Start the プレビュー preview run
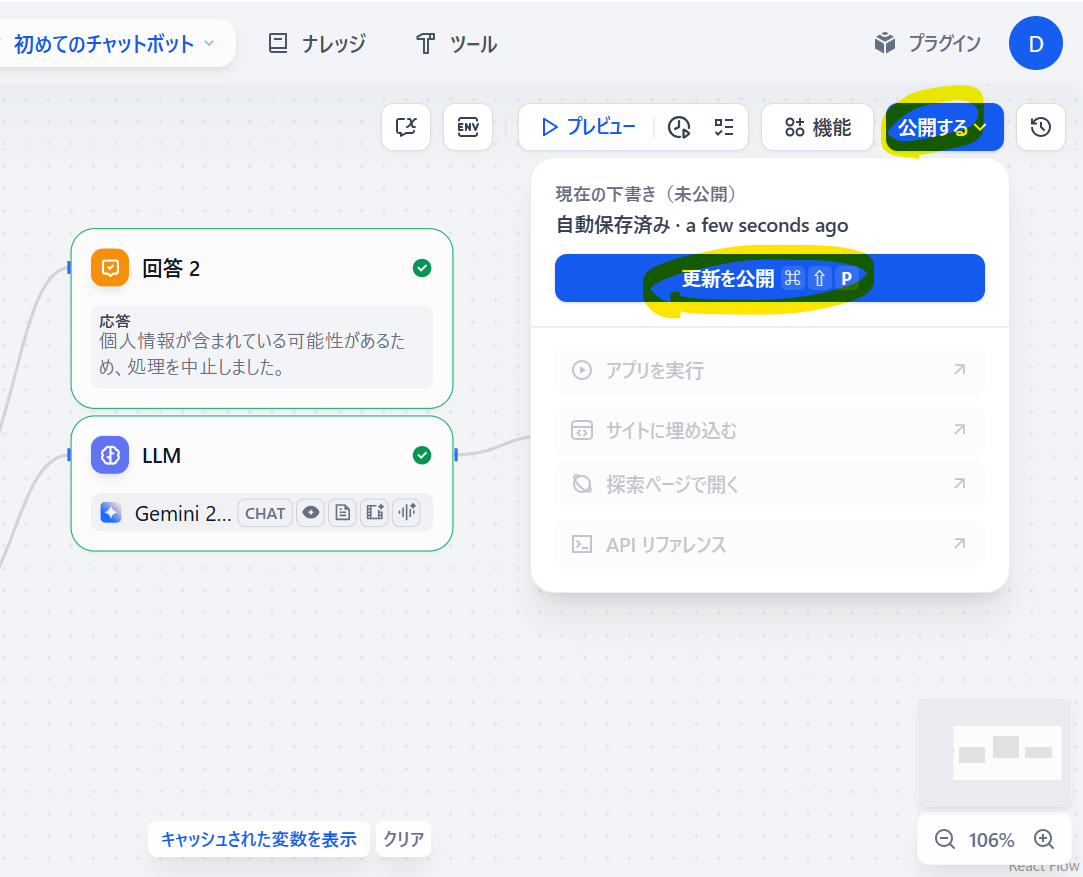Viewport: 1083px width, 877px height. [588, 127]
